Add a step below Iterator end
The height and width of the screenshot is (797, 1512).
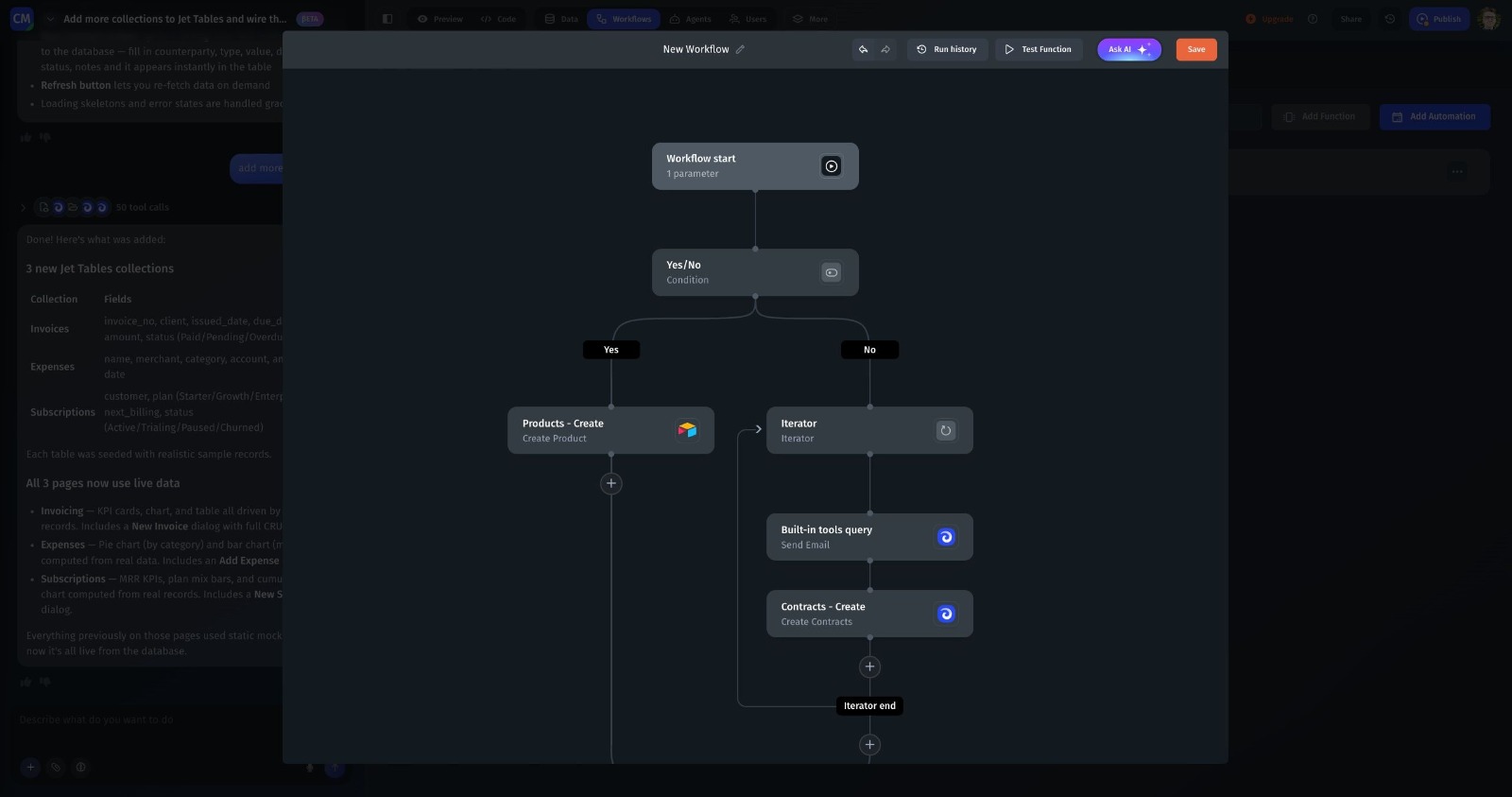coord(869,744)
